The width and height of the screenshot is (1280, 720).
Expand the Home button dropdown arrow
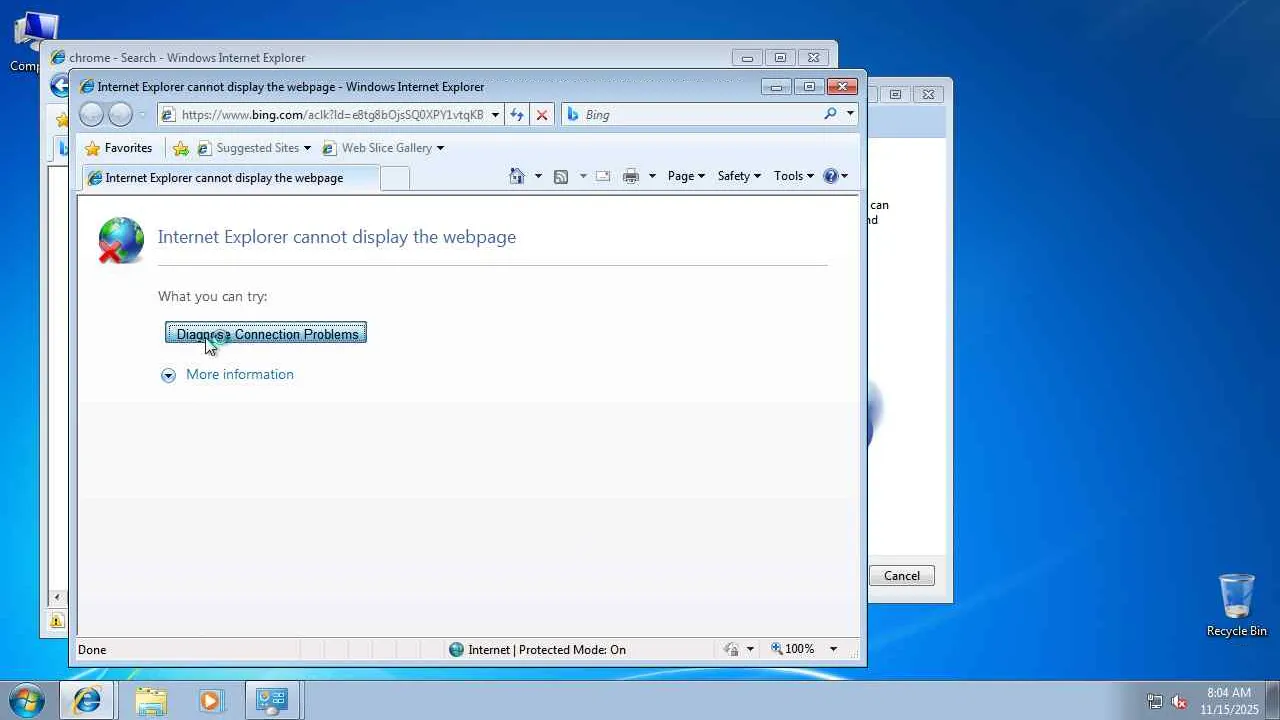(x=538, y=176)
